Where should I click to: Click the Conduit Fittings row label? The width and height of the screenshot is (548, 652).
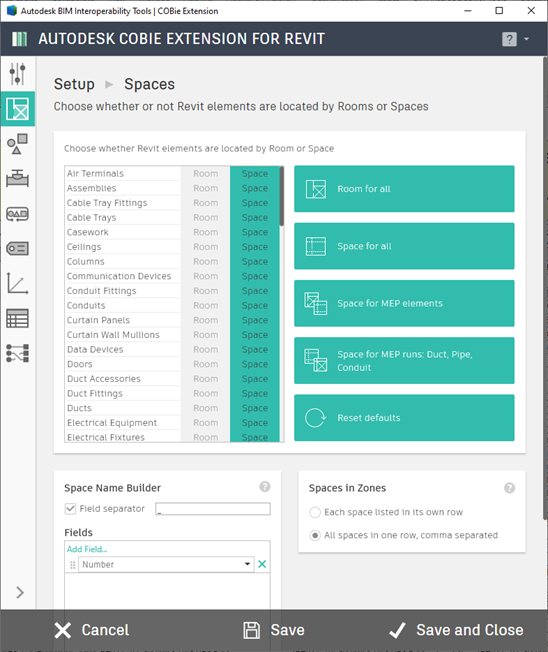coord(101,291)
